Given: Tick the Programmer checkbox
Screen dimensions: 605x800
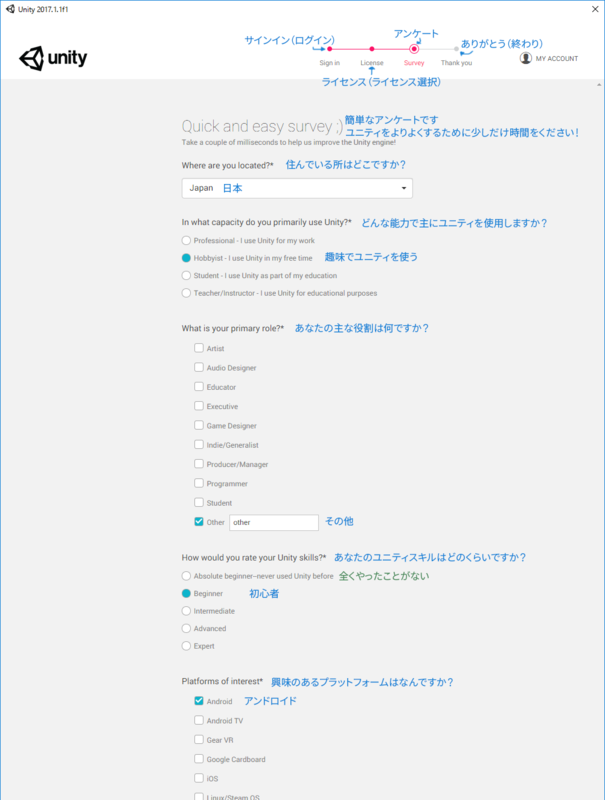Looking at the screenshot, I should 199,483.
